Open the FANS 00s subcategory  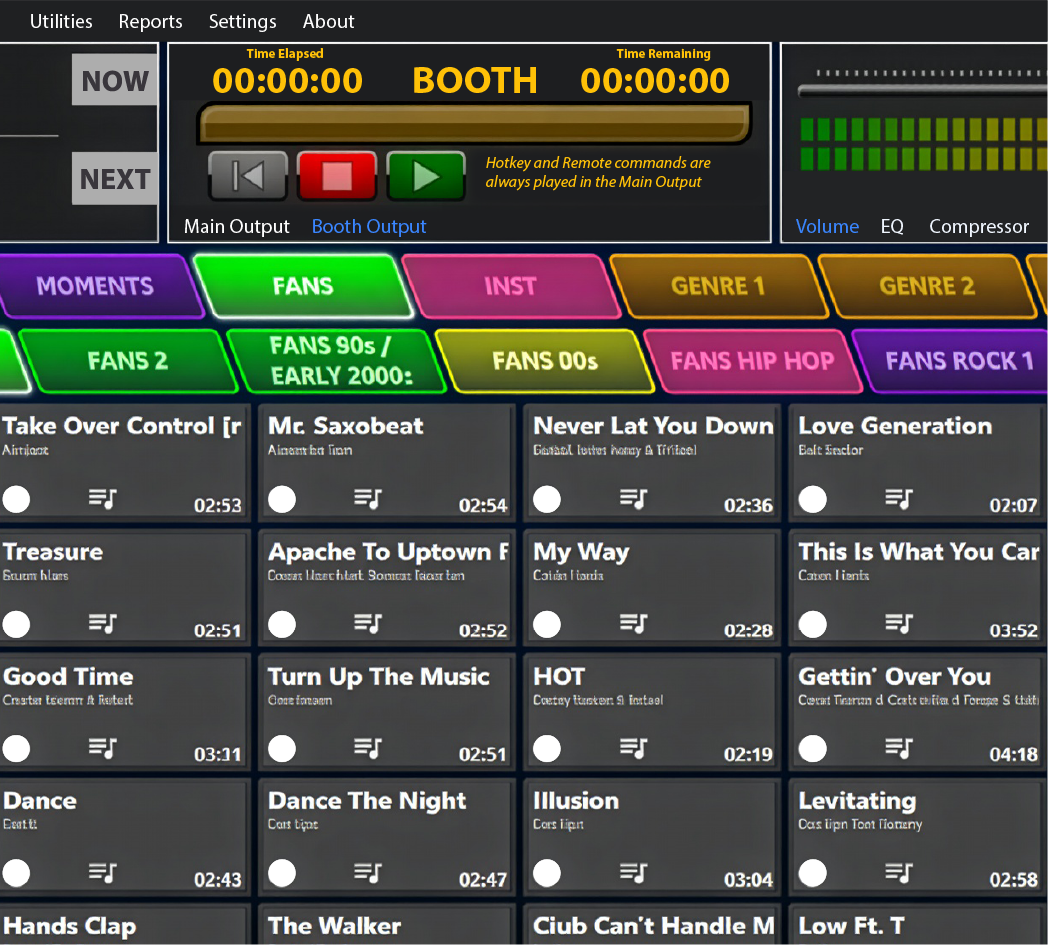[545, 361]
